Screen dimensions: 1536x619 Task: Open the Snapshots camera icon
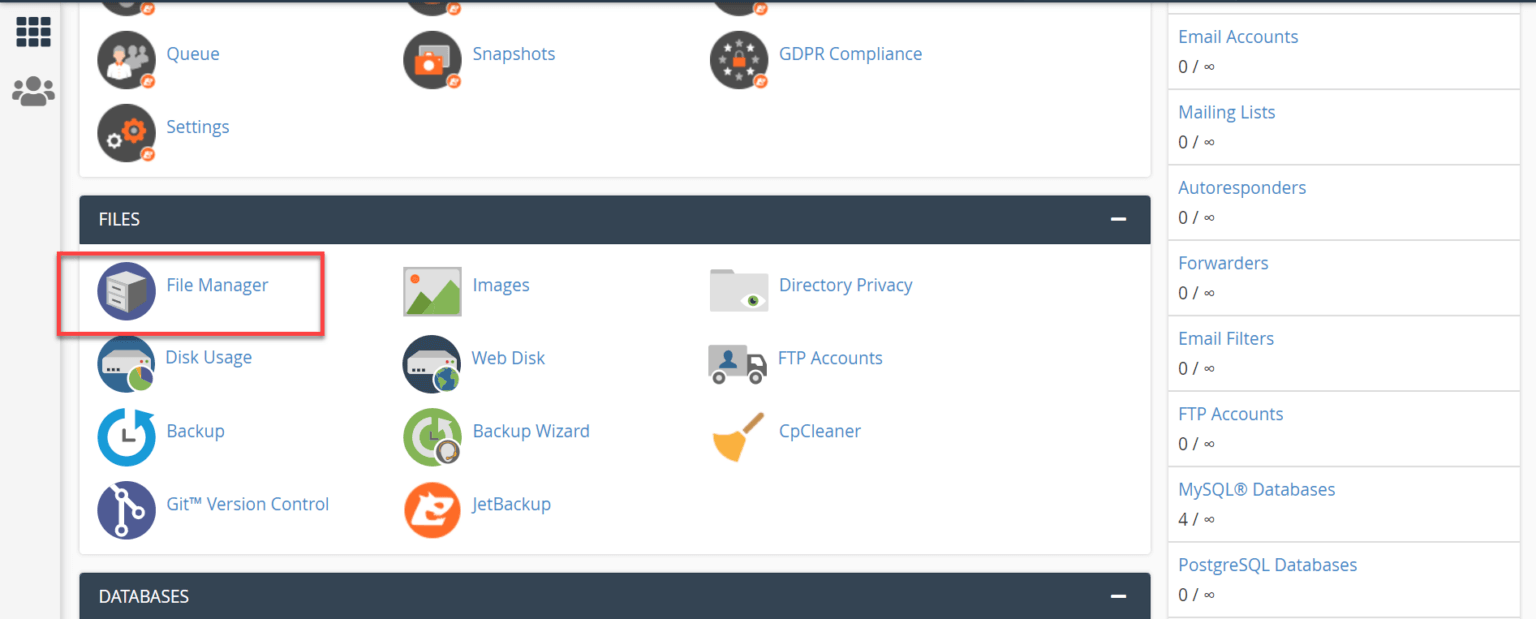click(x=432, y=60)
